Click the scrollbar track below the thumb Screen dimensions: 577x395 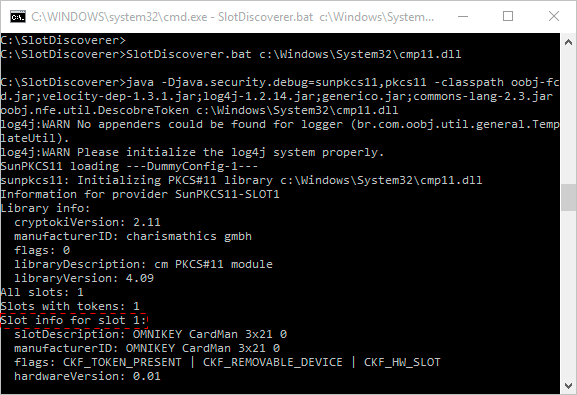[568, 294]
